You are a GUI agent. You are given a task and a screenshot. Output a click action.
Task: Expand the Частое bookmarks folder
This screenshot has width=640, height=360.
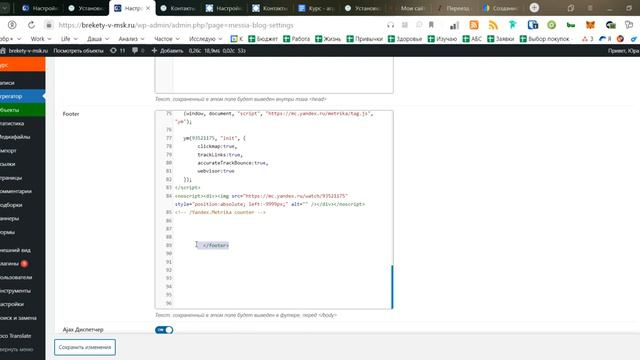point(167,39)
